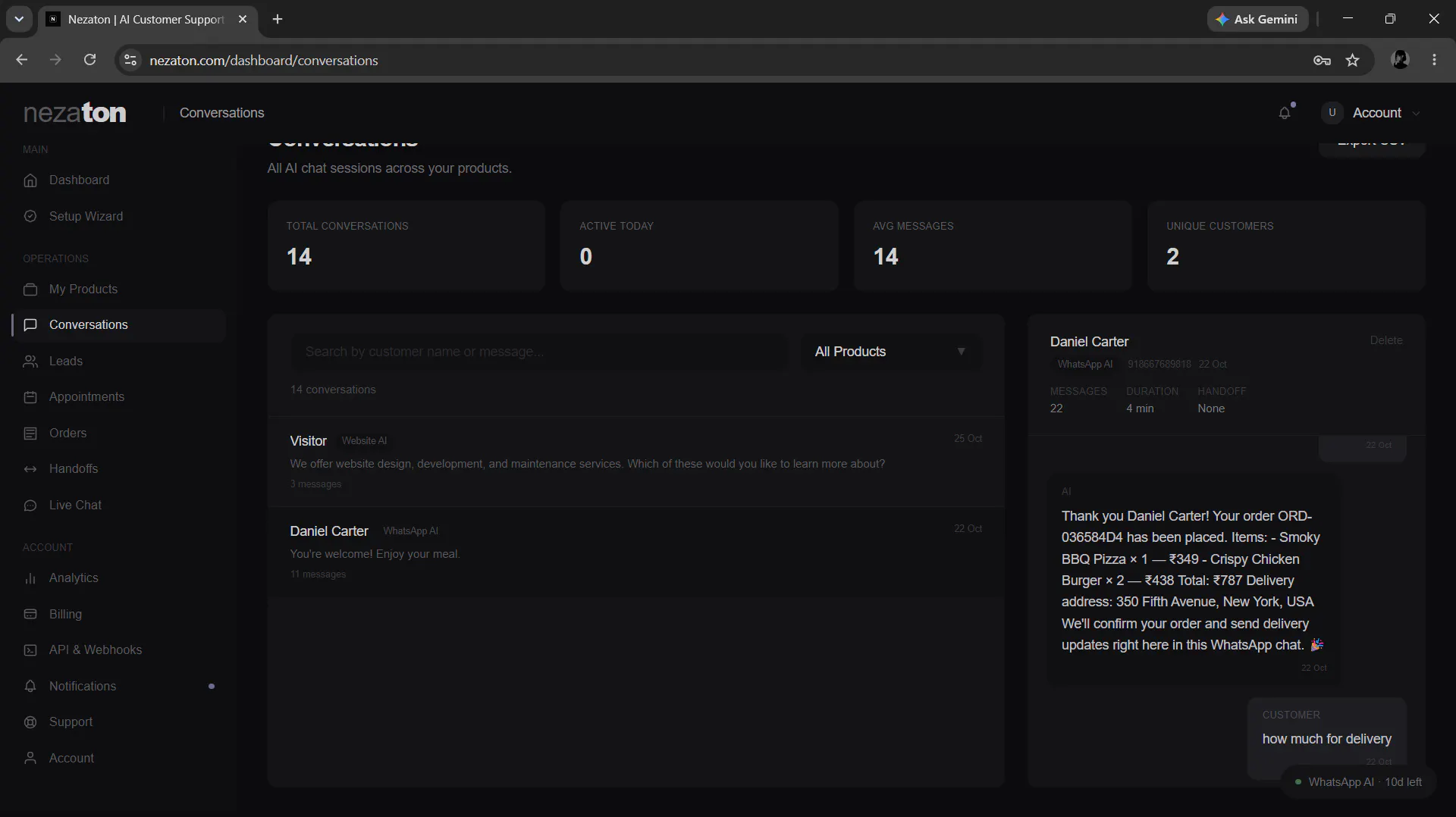Open the Chrome profile avatar
The width and height of the screenshot is (1456, 817).
(1400, 60)
